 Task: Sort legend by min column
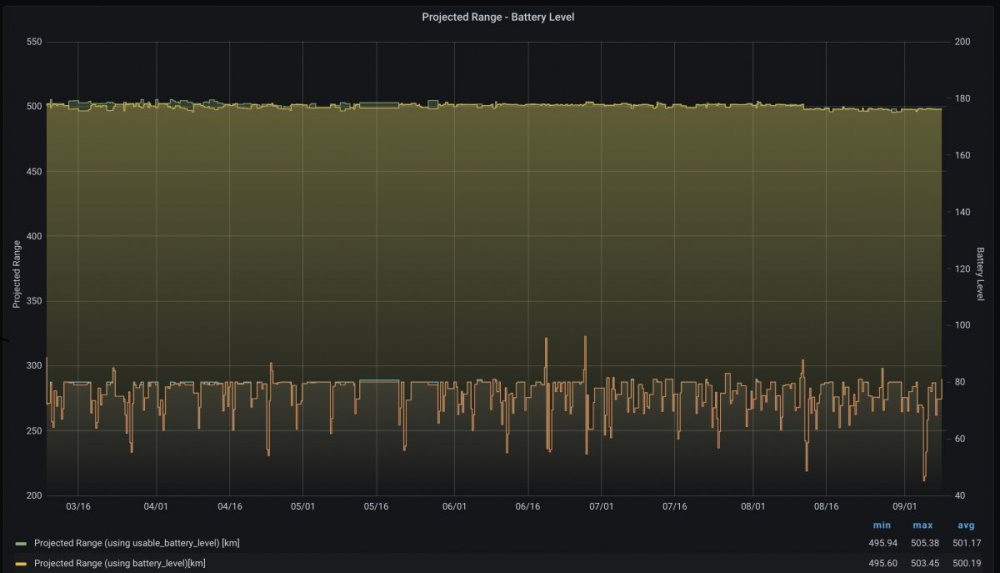click(x=881, y=525)
